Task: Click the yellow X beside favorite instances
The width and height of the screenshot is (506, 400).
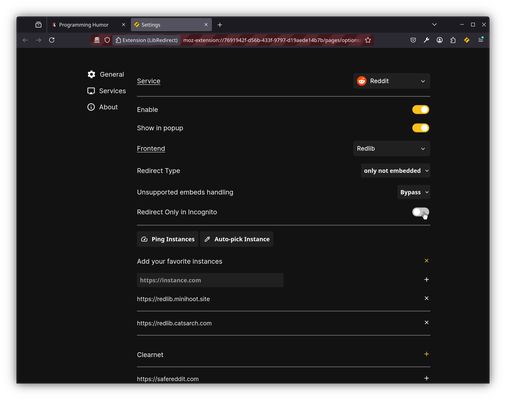Action: coord(426,261)
